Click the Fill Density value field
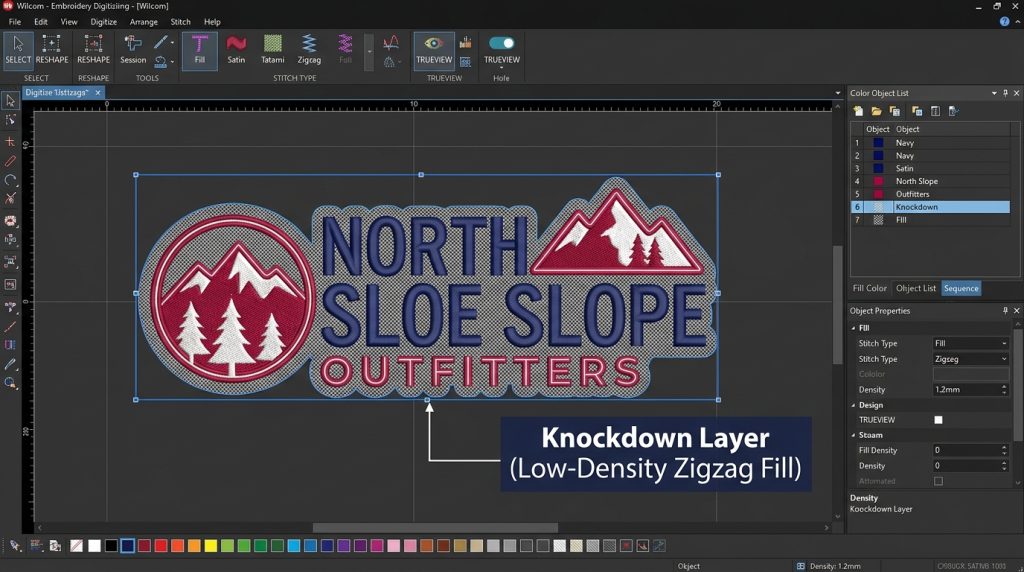Image resolution: width=1024 pixels, height=572 pixels. tap(966, 450)
